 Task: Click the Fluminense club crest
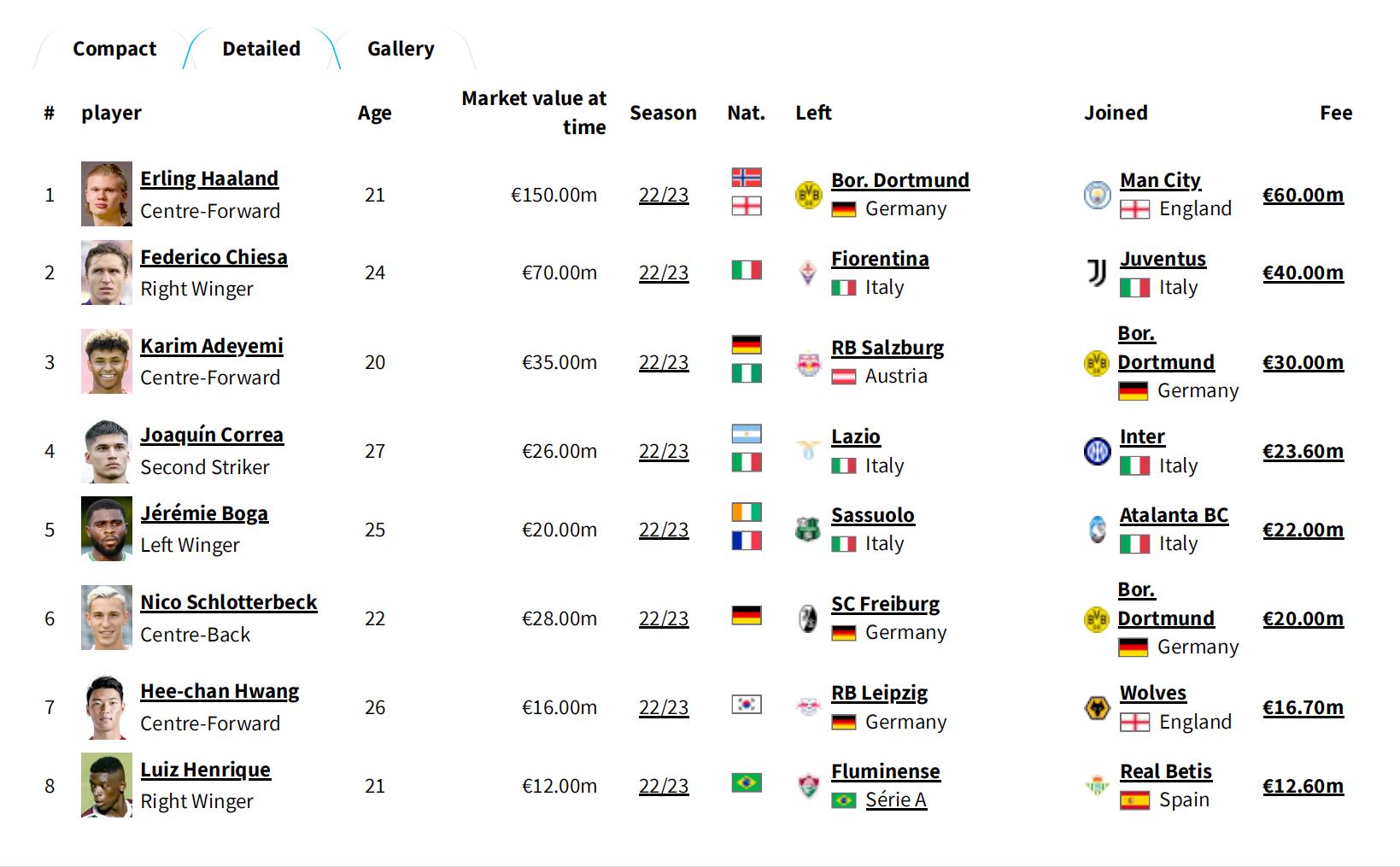[808, 786]
